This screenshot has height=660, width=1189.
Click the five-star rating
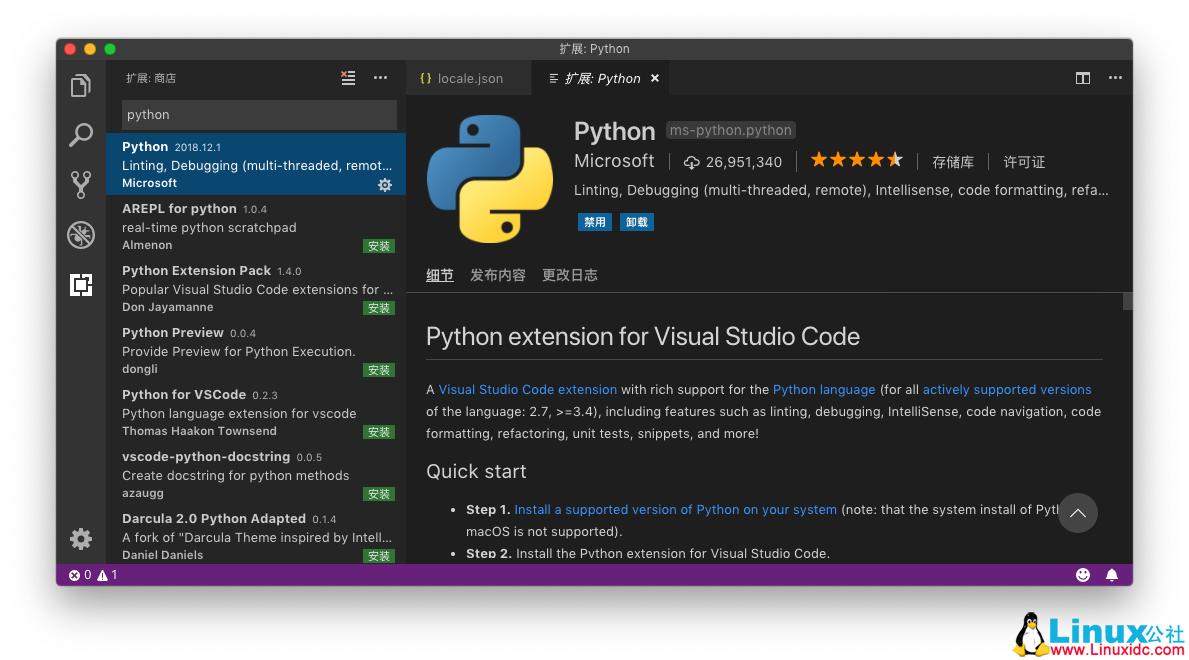(x=856, y=160)
